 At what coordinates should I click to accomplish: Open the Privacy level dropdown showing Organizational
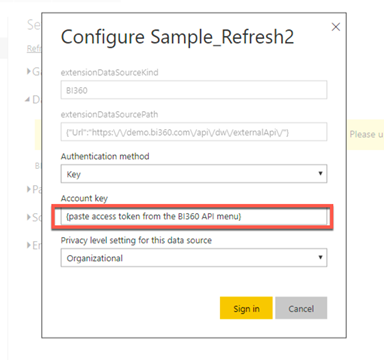pyautogui.click(x=194, y=258)
